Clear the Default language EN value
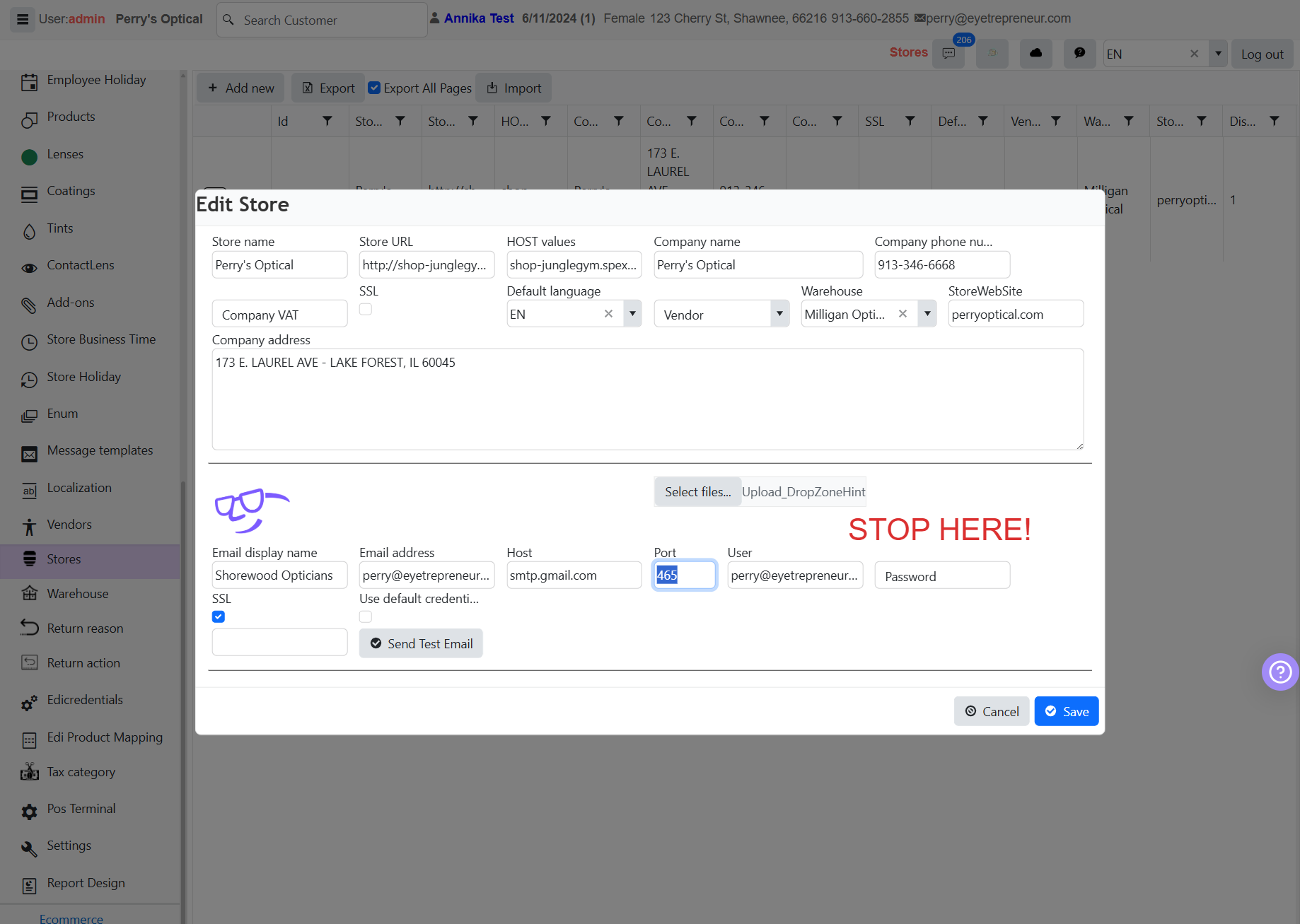The image size is (1300, 924). point(608,314)
